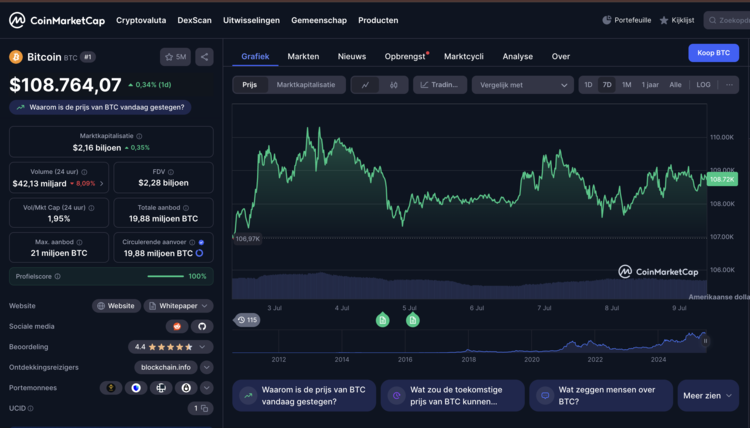
Task: Open the Marktcycli tab
Action: pyautogui.click(x=463, y=56)
